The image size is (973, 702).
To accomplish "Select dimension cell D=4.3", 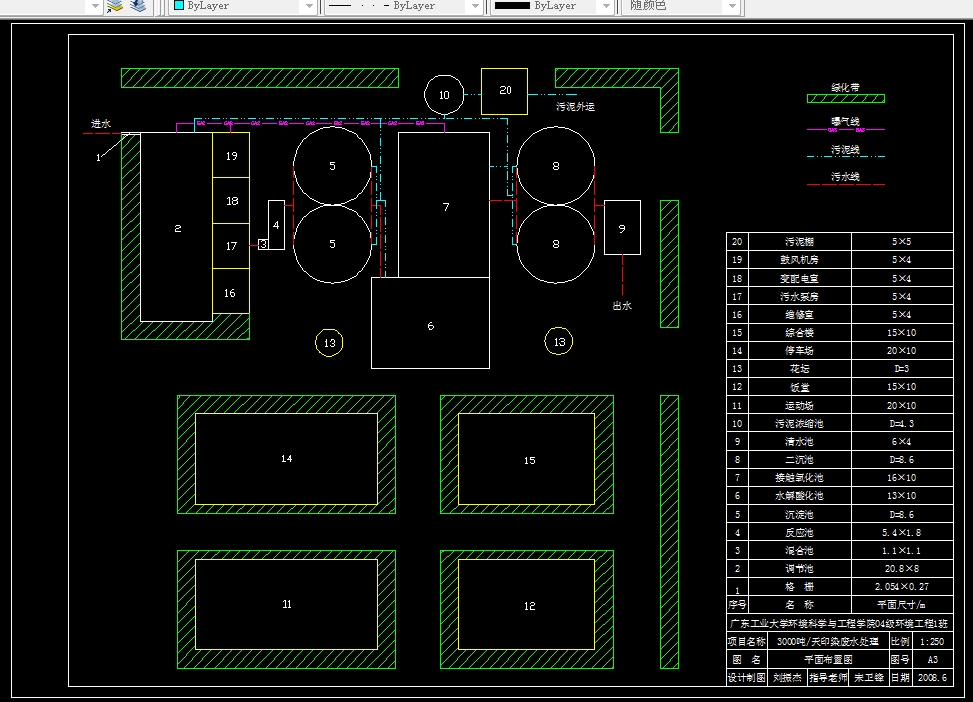I will pyautogui.click(x=902, y=423).
